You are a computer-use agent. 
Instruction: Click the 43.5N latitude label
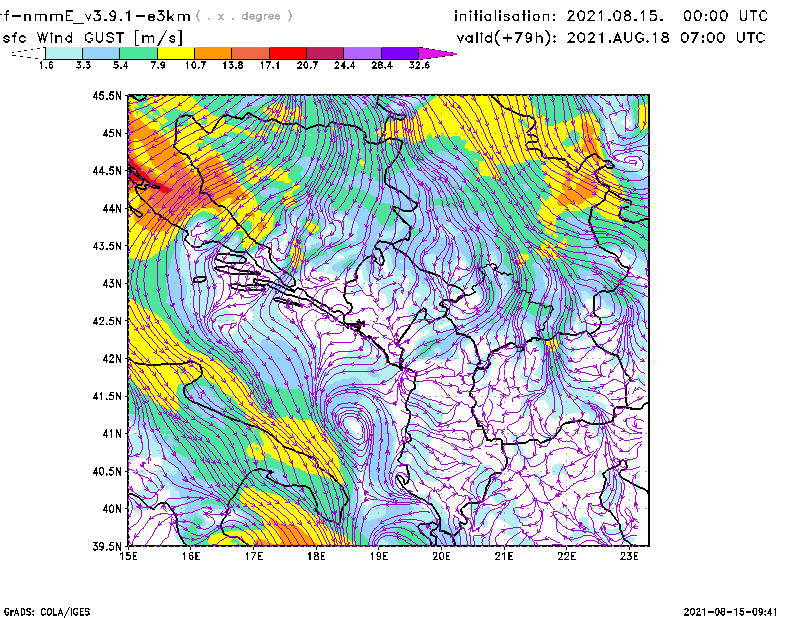107,246
